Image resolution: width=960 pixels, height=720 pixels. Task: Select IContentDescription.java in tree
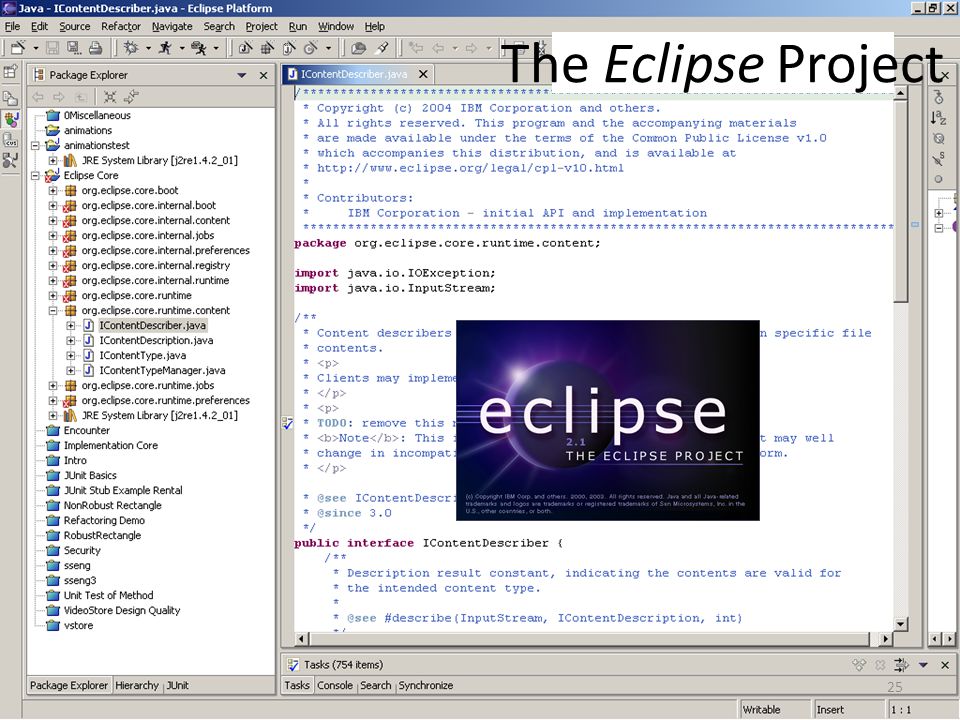pyautogui.click(x=156, y=340)
